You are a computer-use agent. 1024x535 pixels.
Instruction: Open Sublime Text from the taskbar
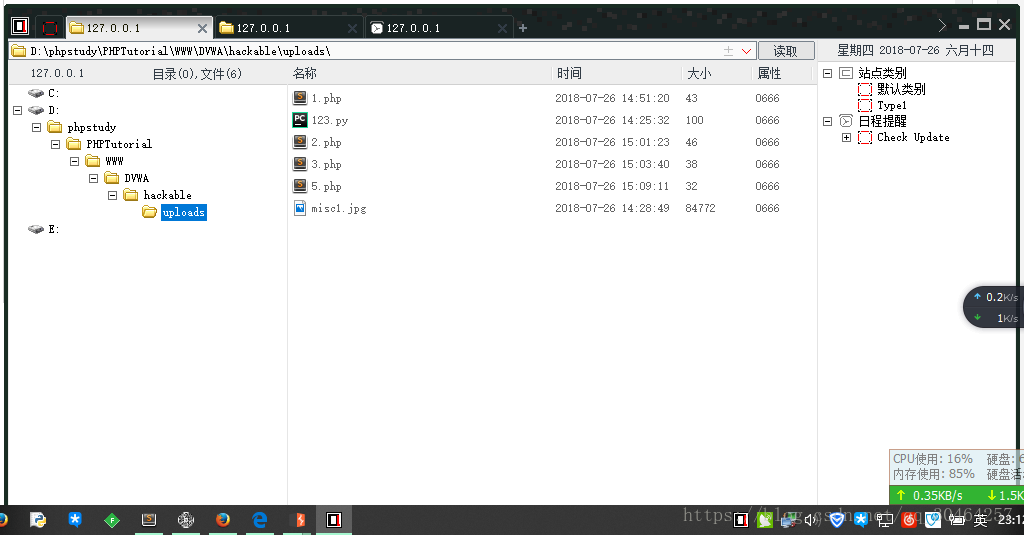tap(149, 520)
